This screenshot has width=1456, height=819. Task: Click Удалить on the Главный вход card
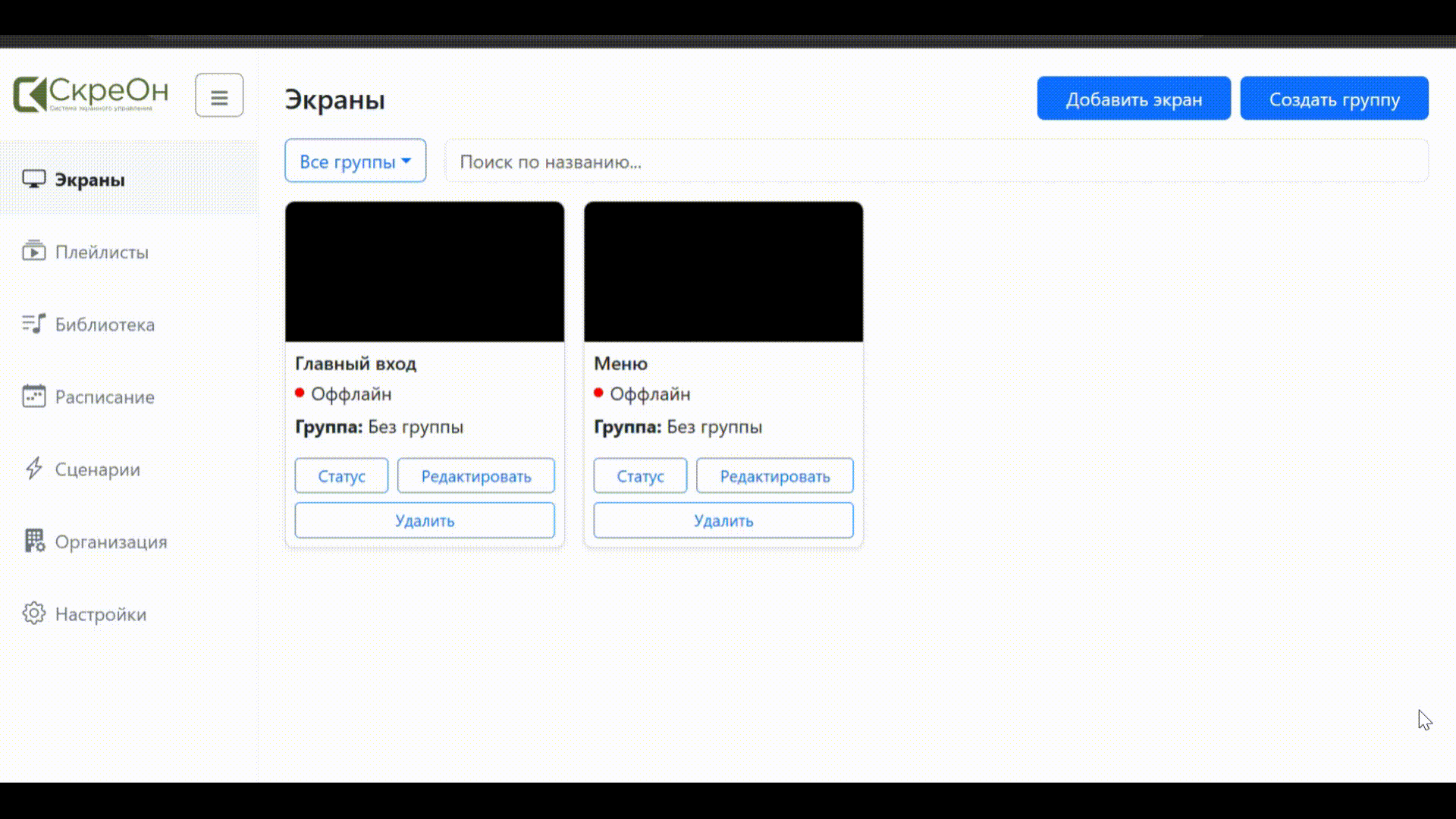(424, 520)
